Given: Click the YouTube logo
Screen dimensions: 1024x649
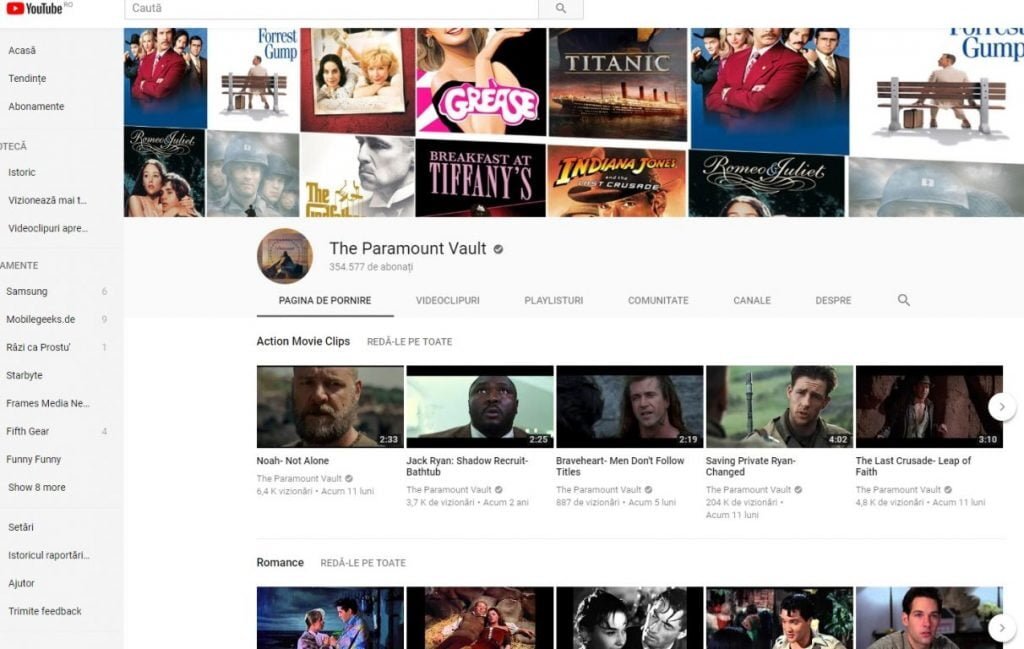Looking at the screenshot, I should tap(35, 8).
